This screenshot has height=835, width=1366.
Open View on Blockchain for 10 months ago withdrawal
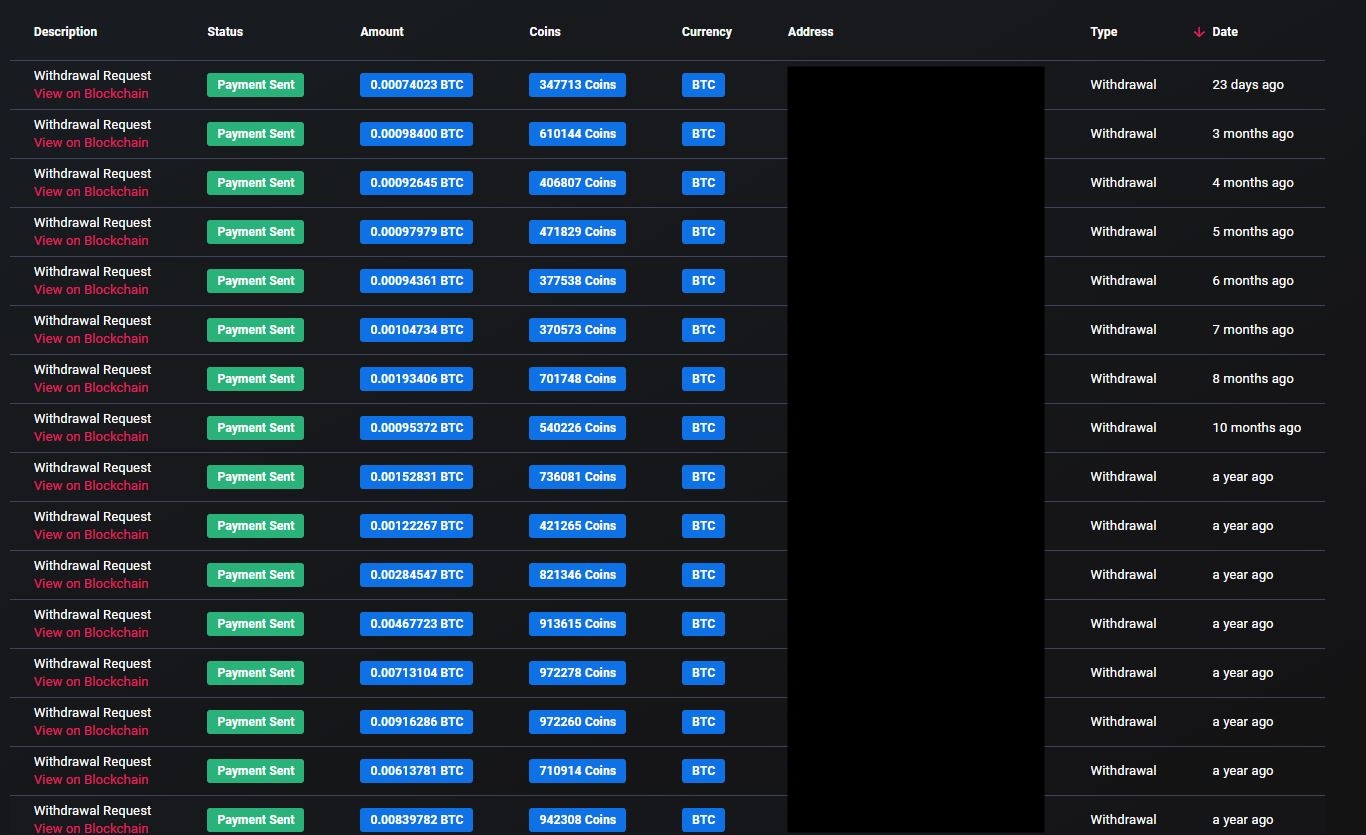point(91,437)
